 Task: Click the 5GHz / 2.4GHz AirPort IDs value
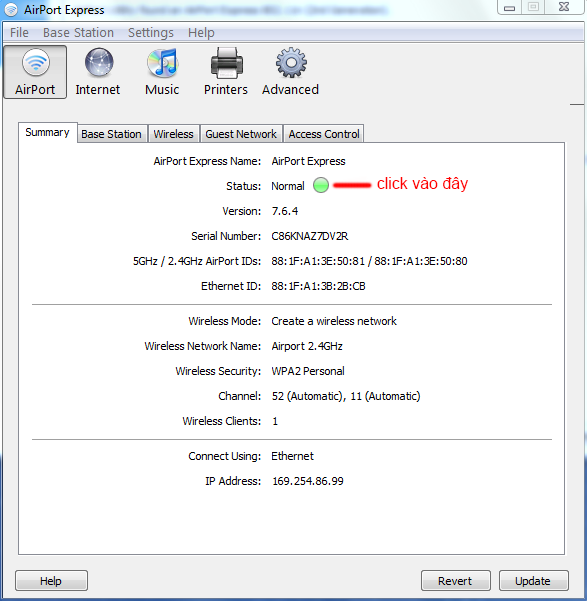[369, 261]
